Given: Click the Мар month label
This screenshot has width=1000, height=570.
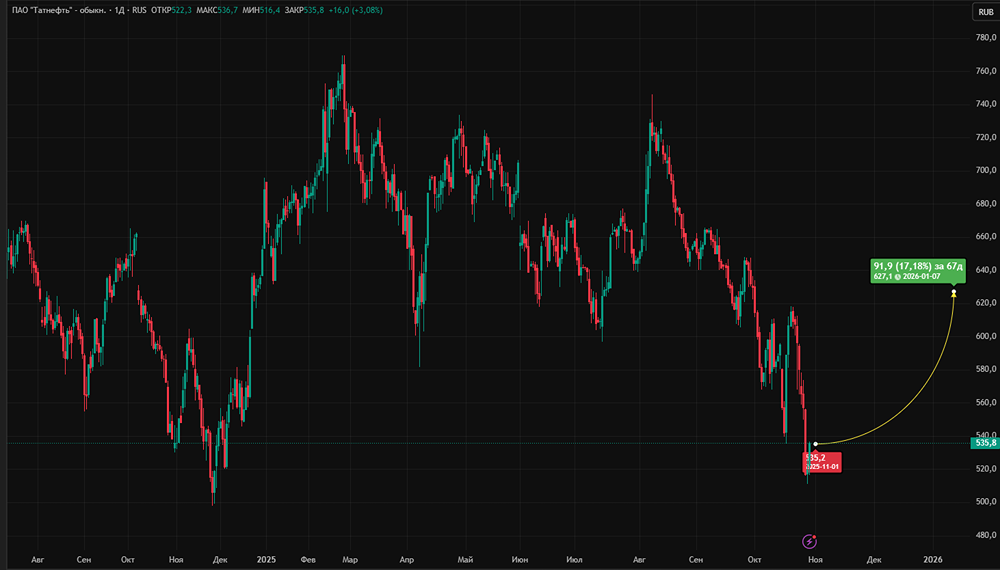Looking at the screenshot, I should [349, 559].
